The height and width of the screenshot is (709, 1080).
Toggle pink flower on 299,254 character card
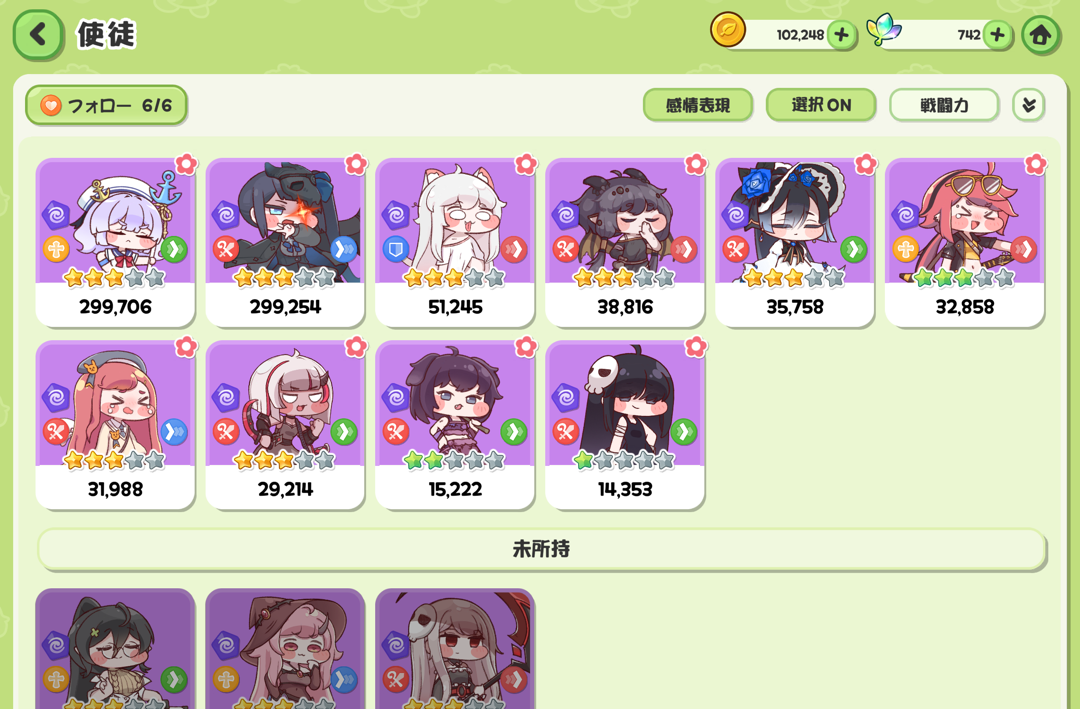(355, 164)
